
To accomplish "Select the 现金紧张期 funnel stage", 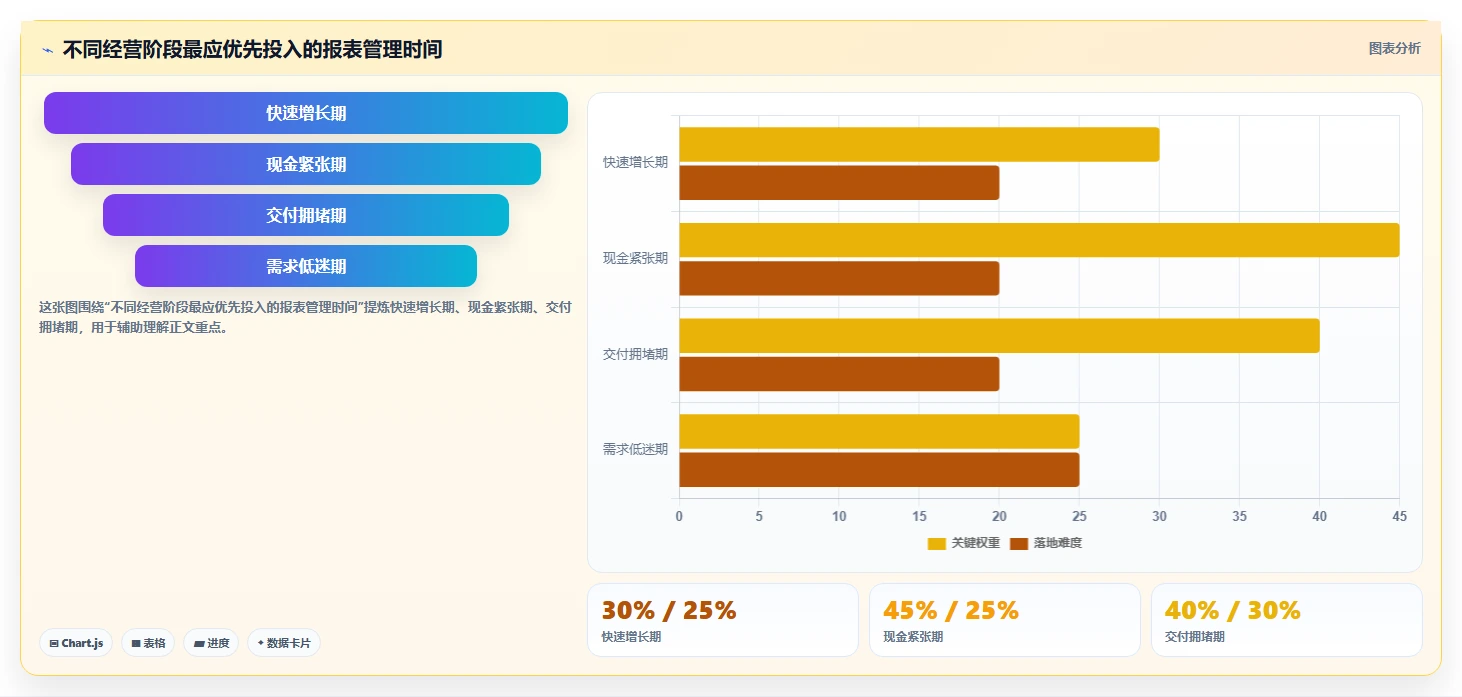I will [x=306, y=164].
